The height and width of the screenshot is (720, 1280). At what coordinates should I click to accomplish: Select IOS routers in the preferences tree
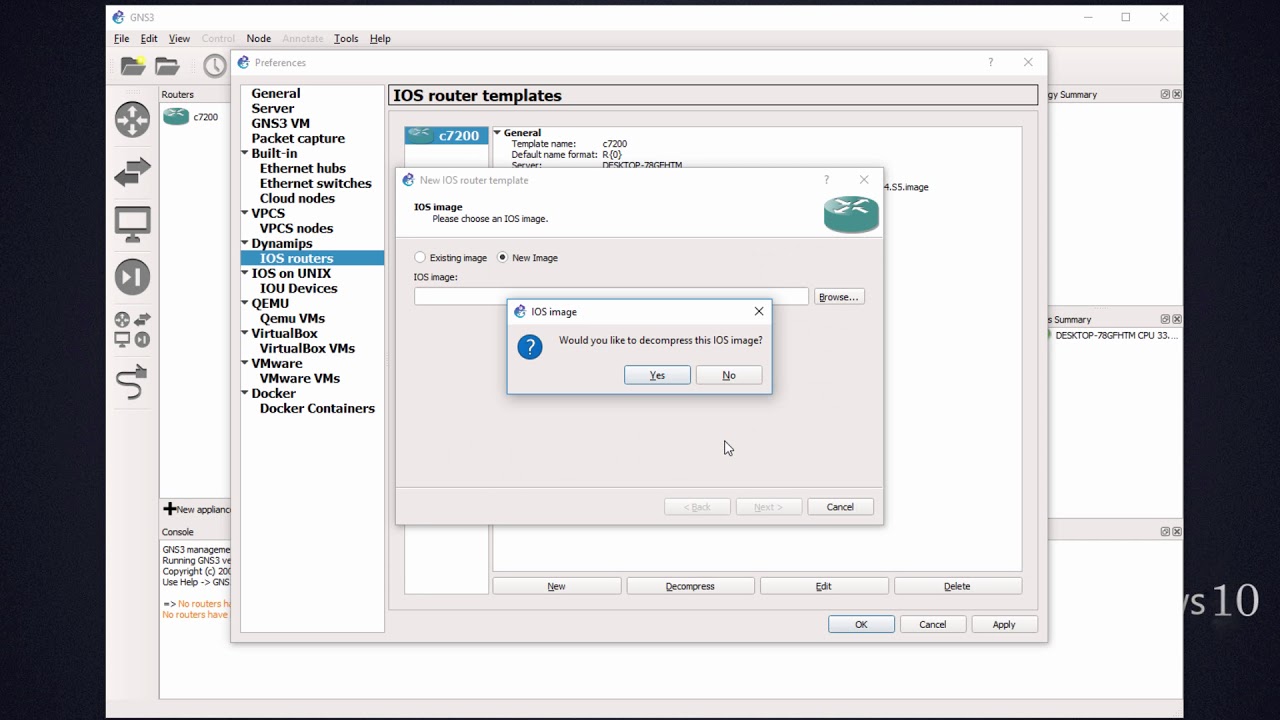(297, 258)
